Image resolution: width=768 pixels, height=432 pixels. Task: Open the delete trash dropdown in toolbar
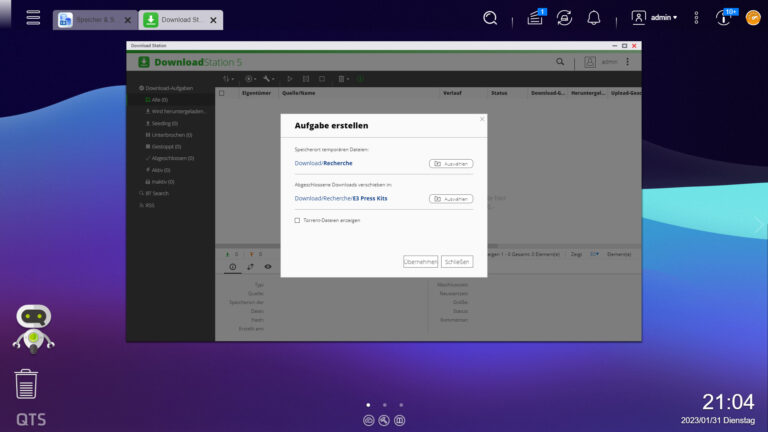click(x=343, y=79)
